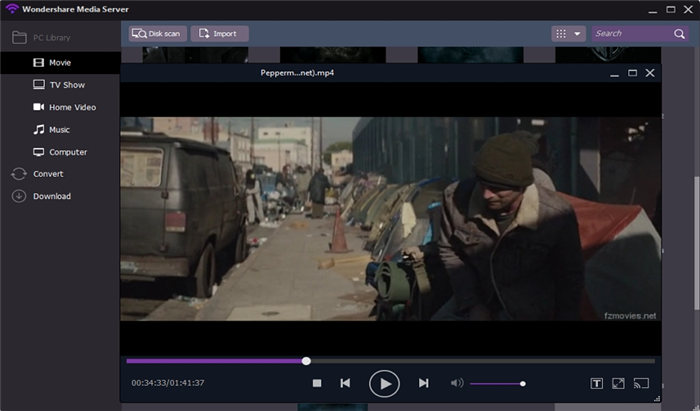The height and width of the screenshot is (411, 700).
Task: Click the Wondershare Media Server logo icon
Action: pos(12,8)
